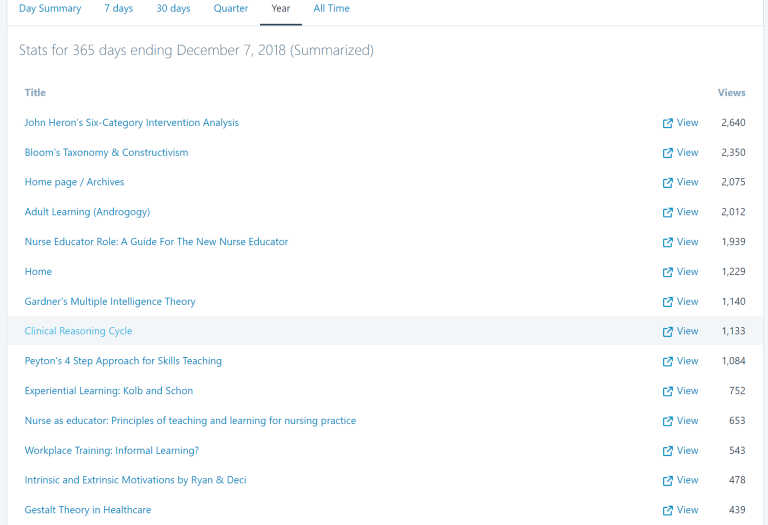Click the Views column header

tap(731, 93)
